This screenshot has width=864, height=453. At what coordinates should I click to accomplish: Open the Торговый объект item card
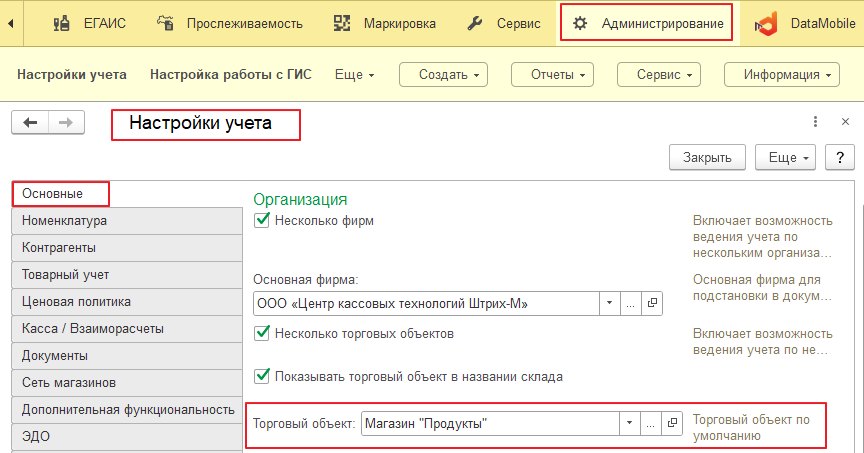pyautogui.click(x=672, y=423)
